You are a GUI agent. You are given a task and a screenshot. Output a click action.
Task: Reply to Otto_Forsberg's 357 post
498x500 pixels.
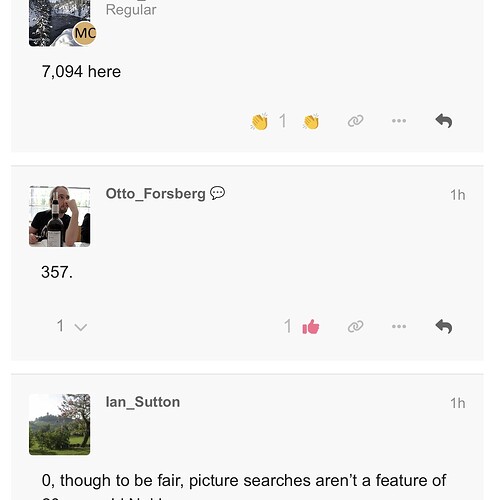tap(444, 326)
